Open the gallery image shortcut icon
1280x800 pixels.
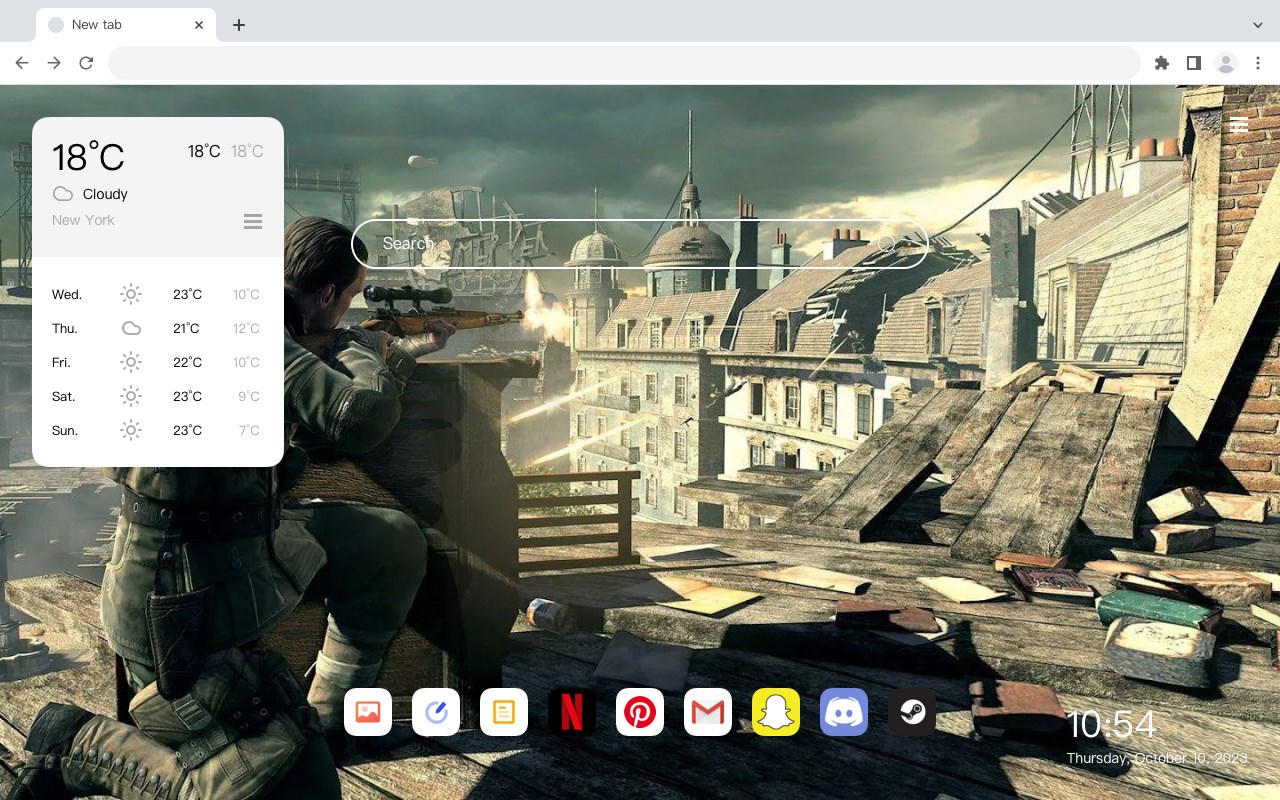coord(368,712)
